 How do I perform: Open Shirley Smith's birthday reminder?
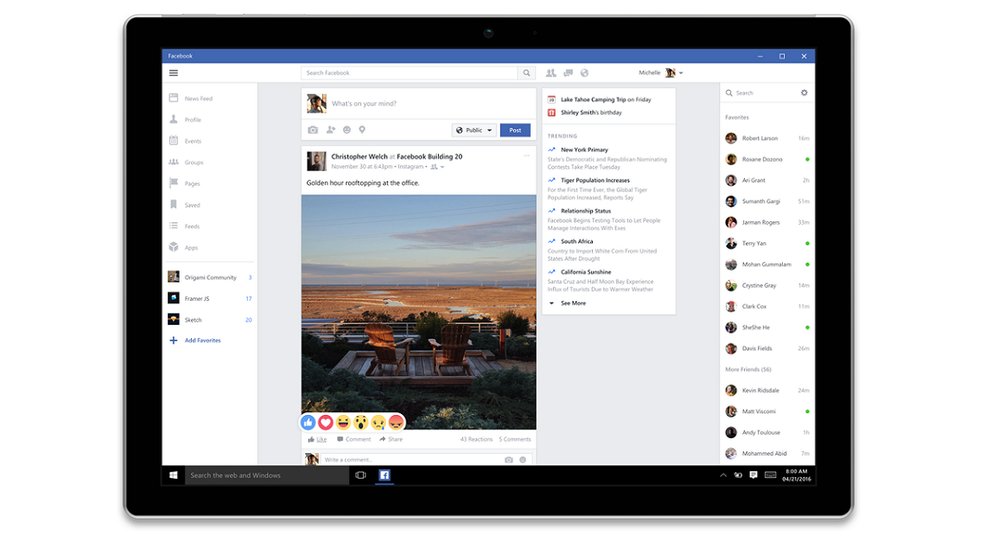coord(591,113)
